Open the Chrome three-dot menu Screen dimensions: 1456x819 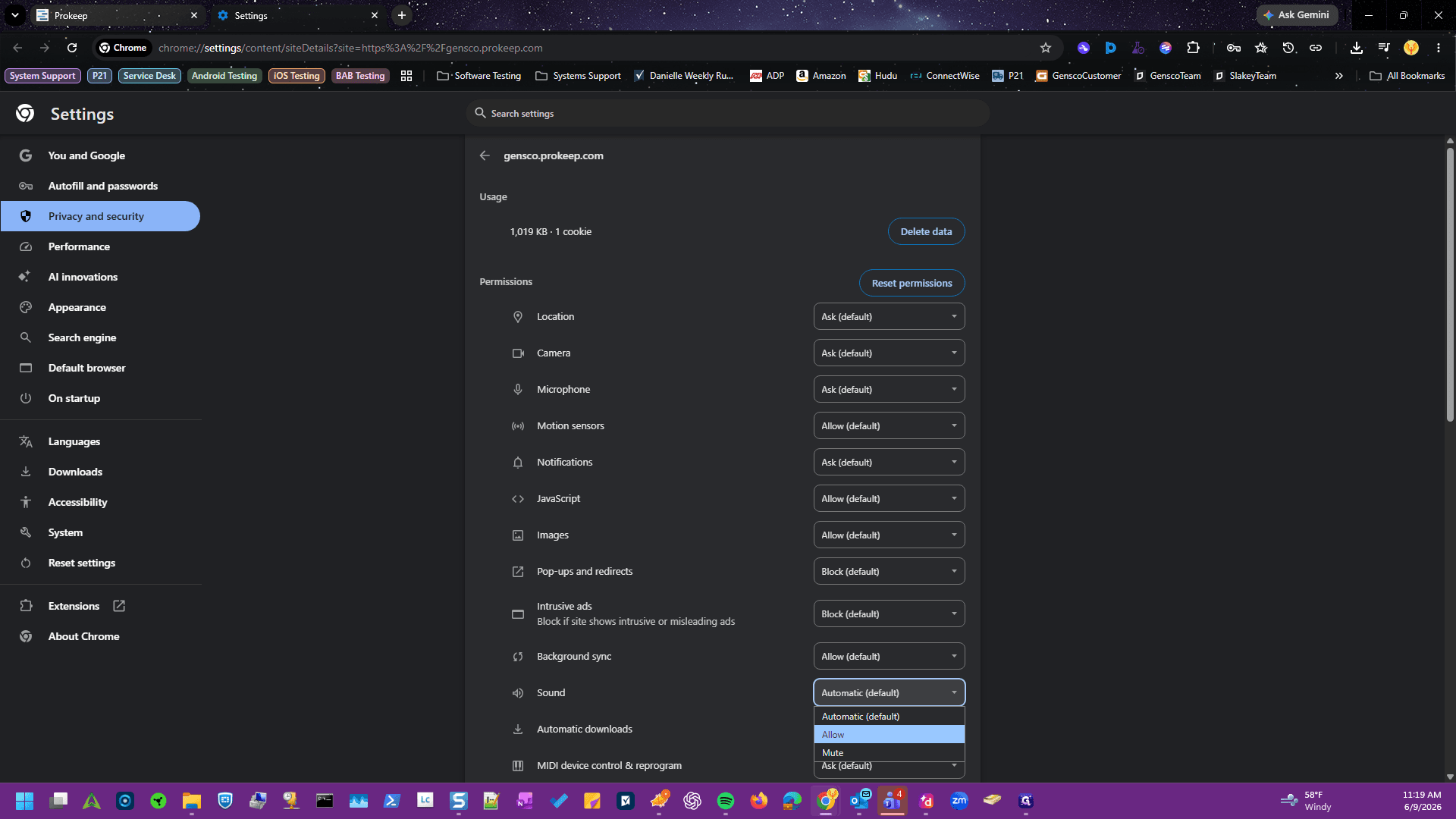1439,48
